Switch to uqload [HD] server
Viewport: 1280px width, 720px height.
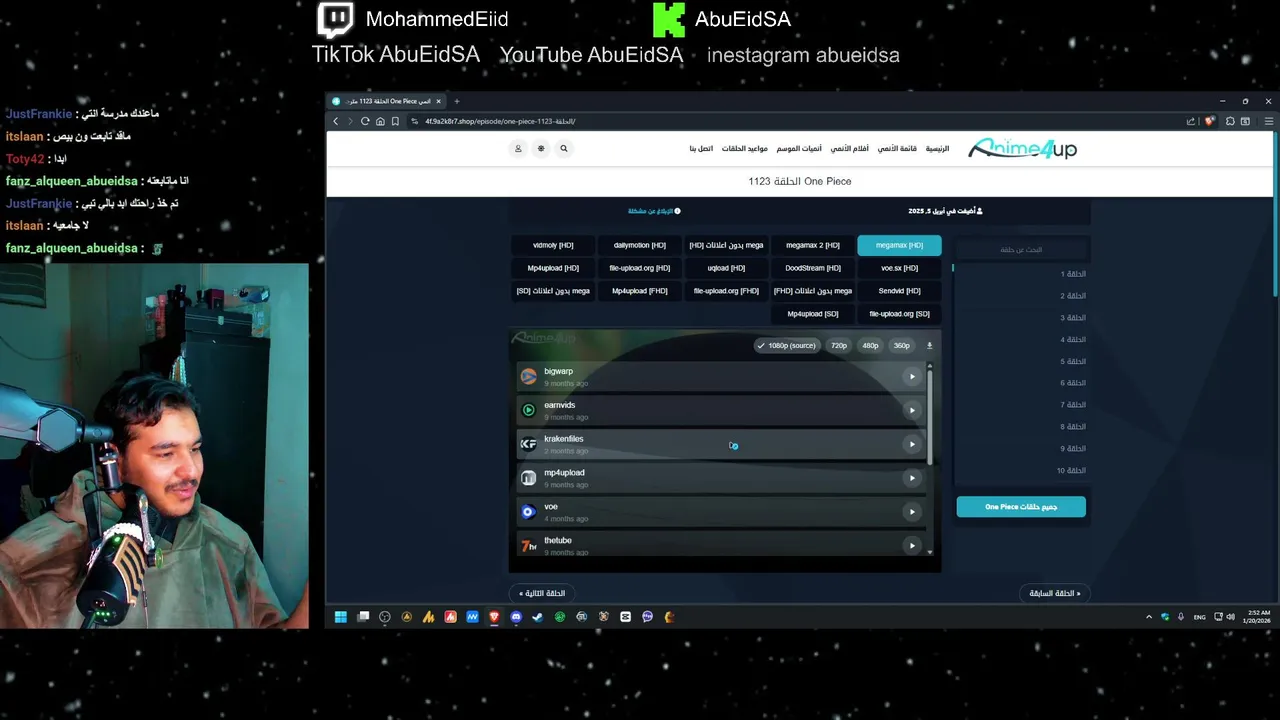click(726, 268)
